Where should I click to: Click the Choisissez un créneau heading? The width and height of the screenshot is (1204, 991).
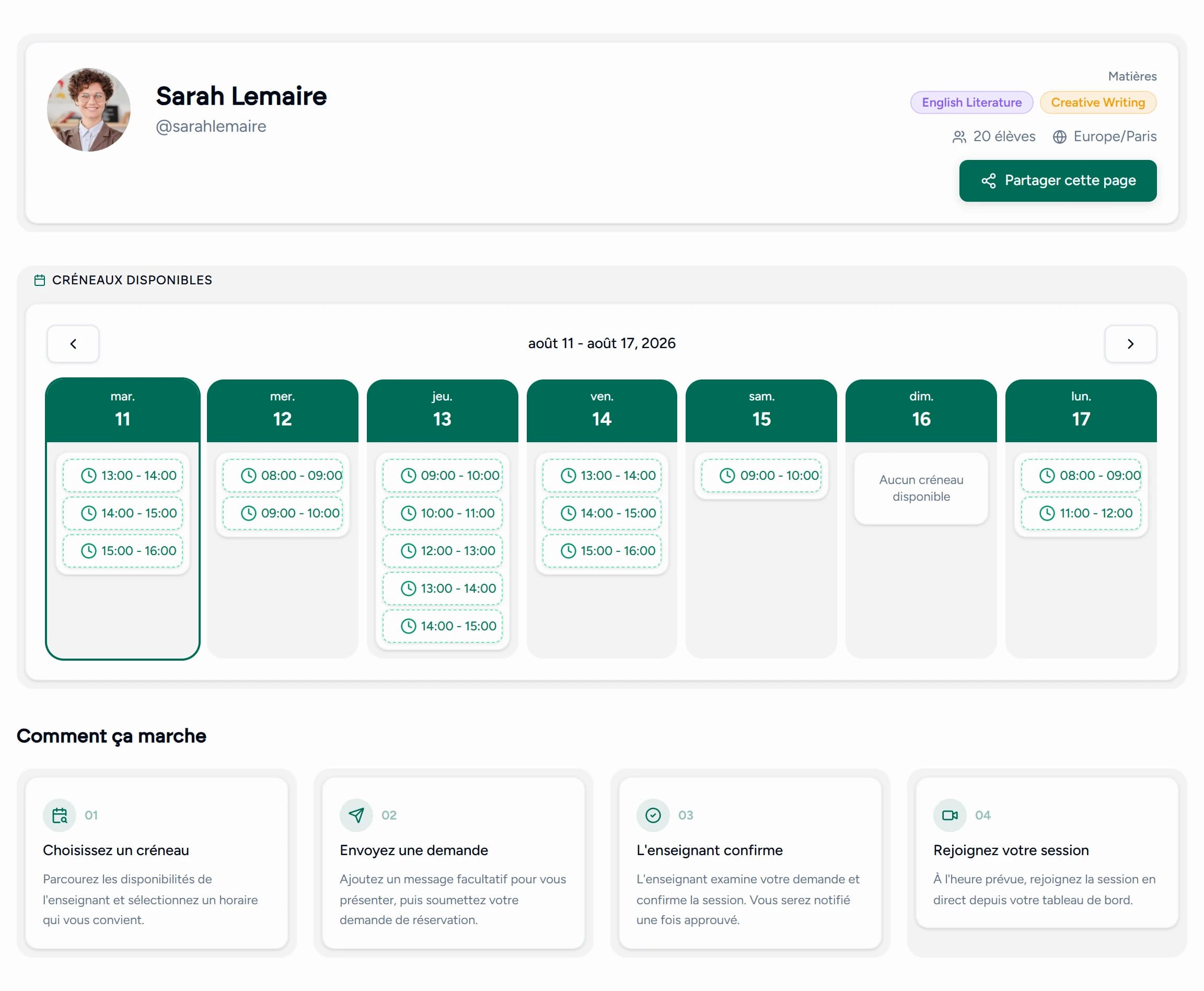(x=116, y=850)
